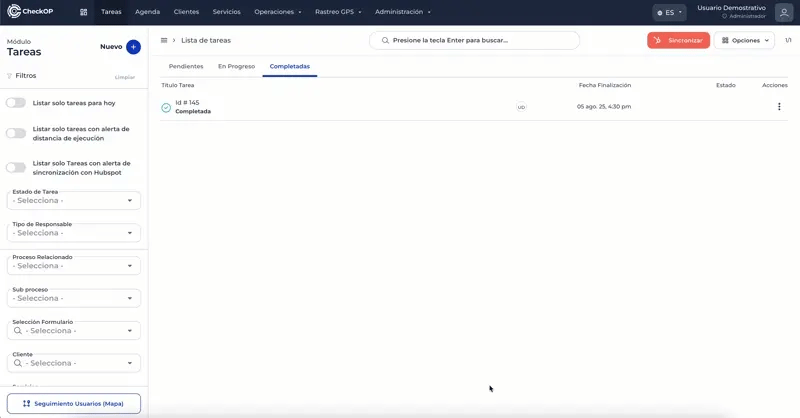
Task: Open three-dot actions menu for task 145
Action: point(779,107)
